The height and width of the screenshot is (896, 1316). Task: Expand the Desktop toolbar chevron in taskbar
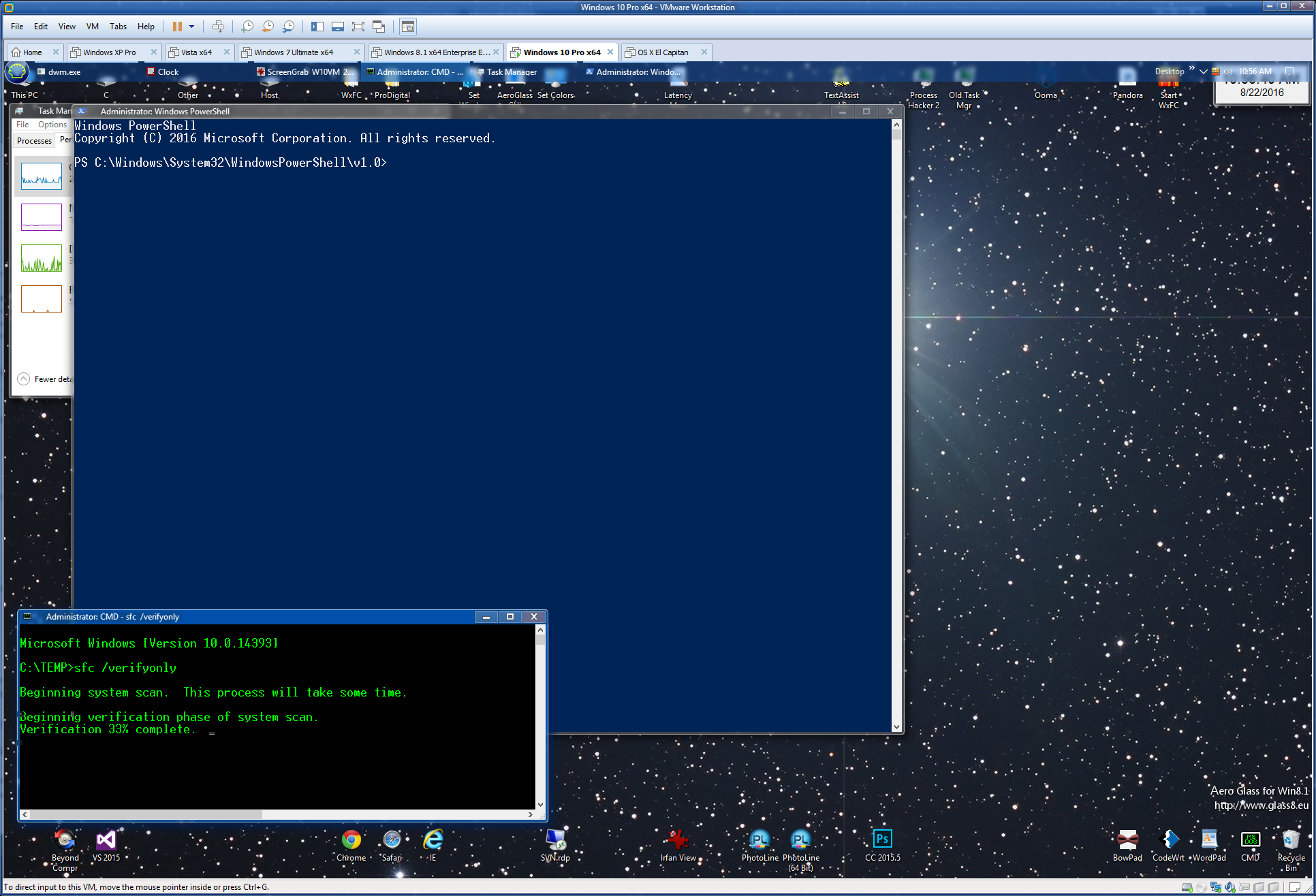(1191, 68)
